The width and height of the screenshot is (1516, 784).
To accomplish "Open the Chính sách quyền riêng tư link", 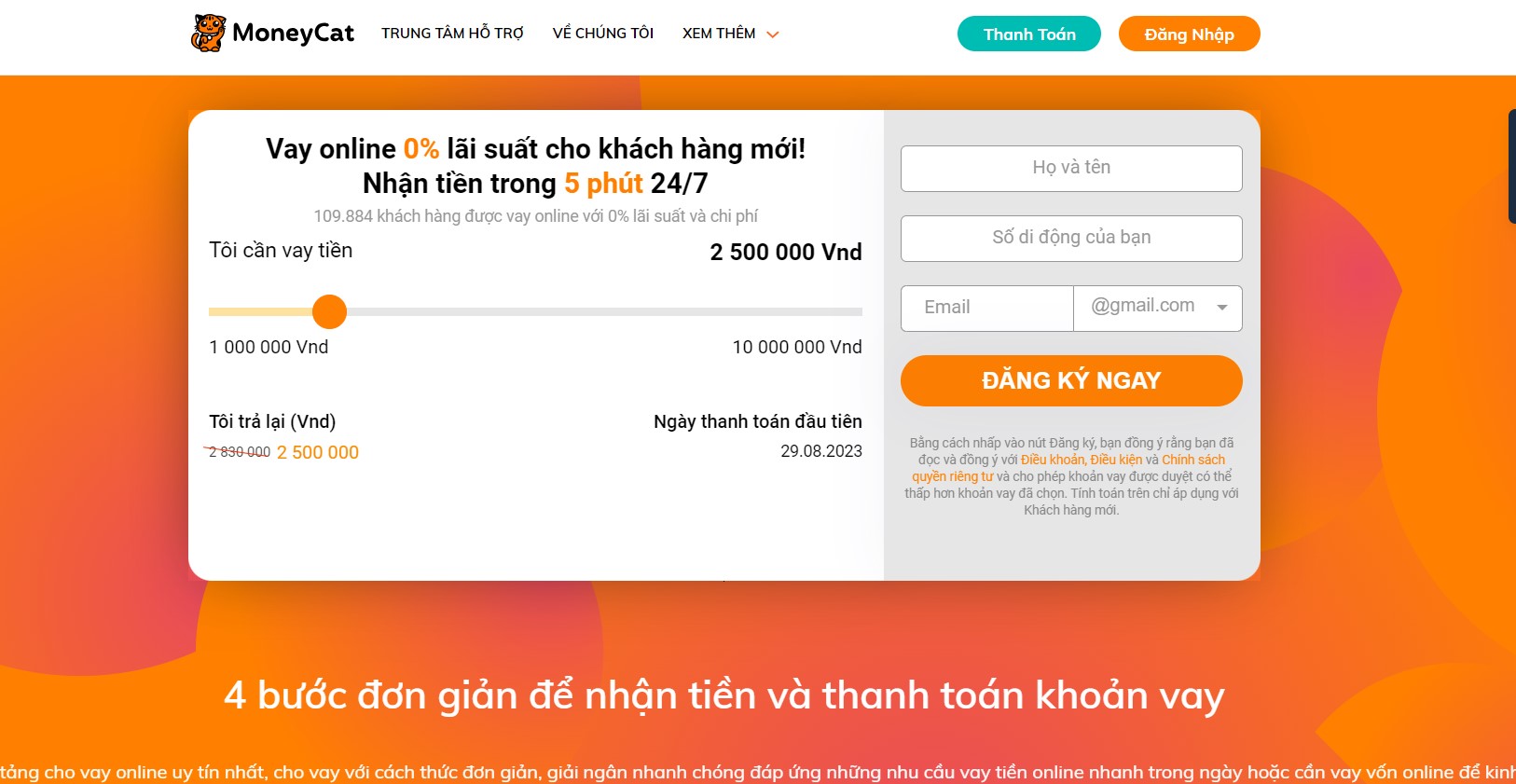I will pyautogui.click(x=1069, y=468).
